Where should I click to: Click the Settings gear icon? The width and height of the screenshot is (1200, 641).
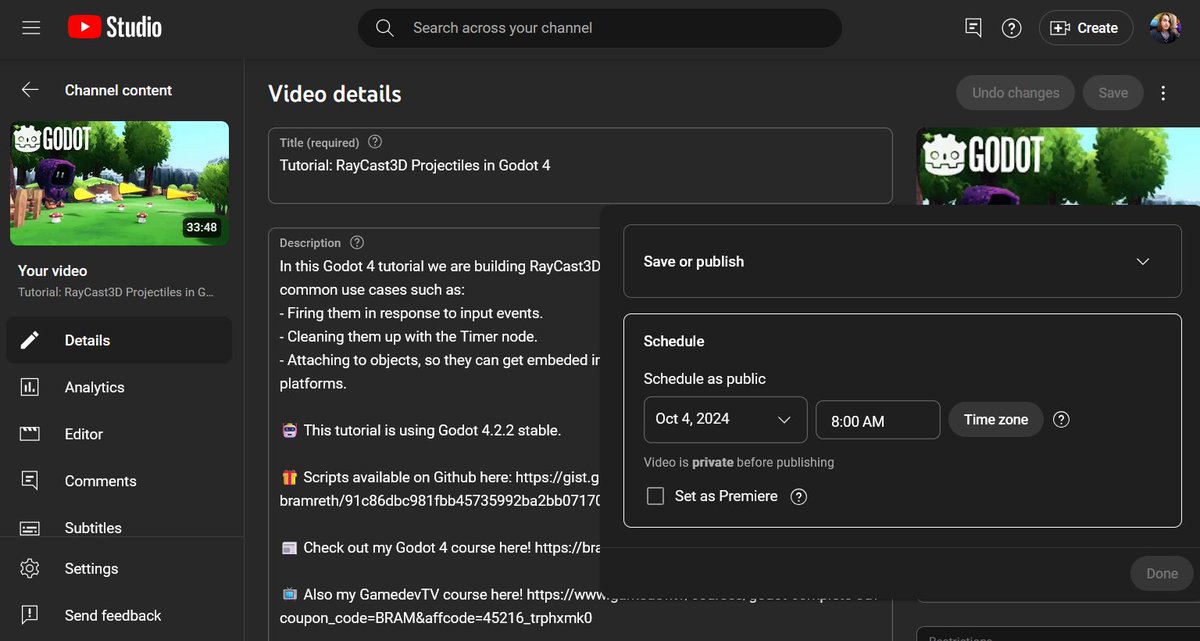tap(30, 569)
